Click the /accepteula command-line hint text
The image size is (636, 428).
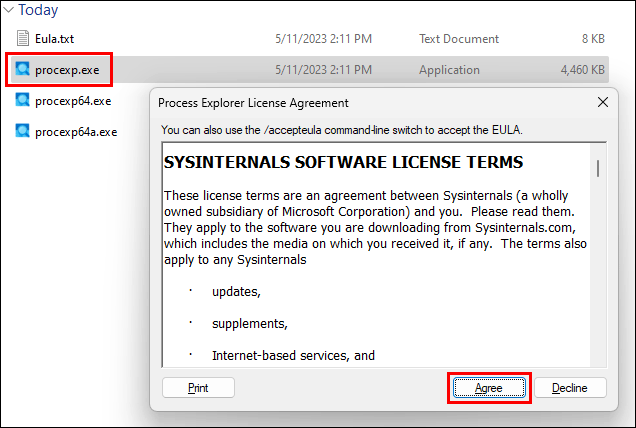point(342,130)
